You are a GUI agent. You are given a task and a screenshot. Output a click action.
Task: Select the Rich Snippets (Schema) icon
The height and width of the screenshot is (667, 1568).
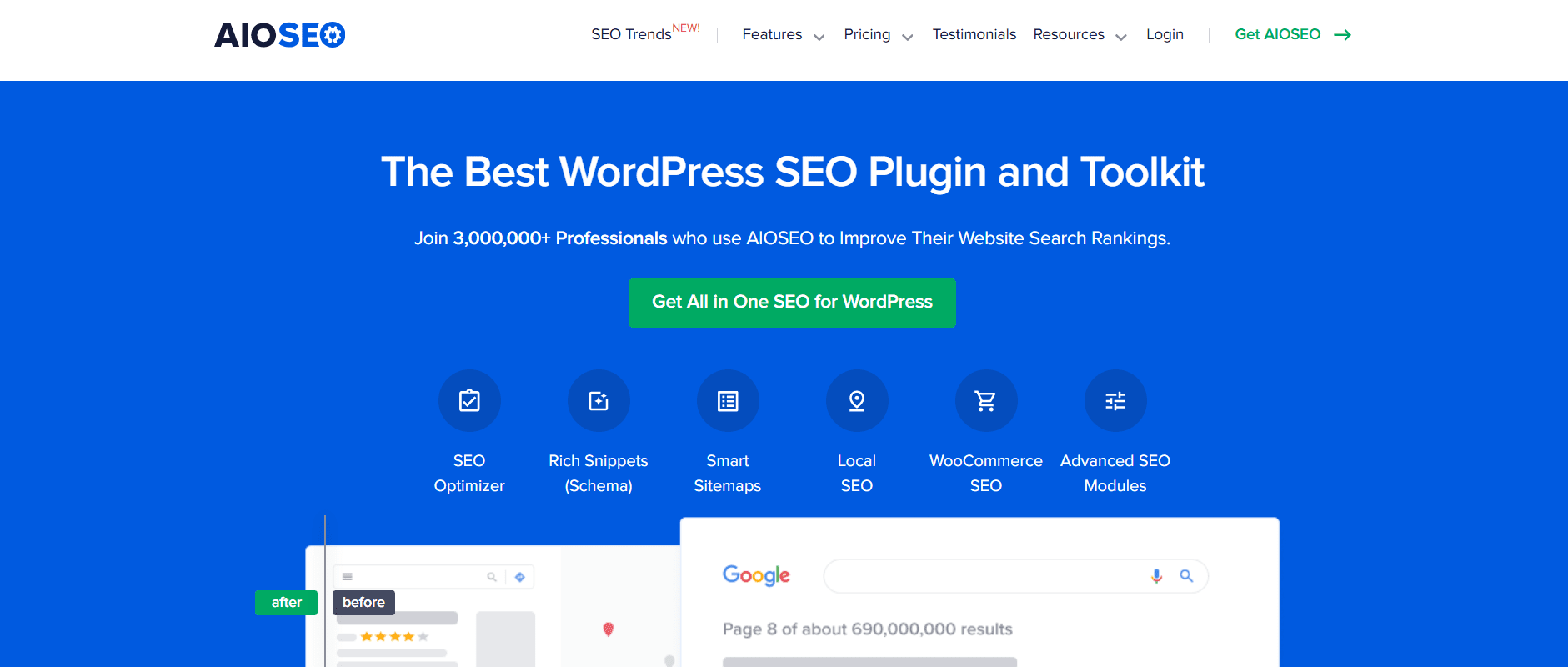pos(599,401)
